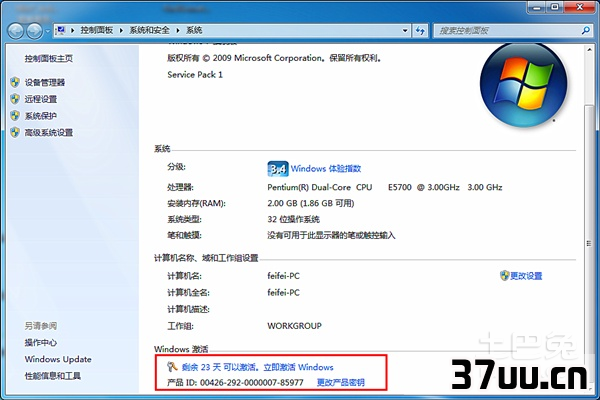Click the shield icon beside 设备管理器
The height and width of the screenshot is (400, 600).
[15, 82]
